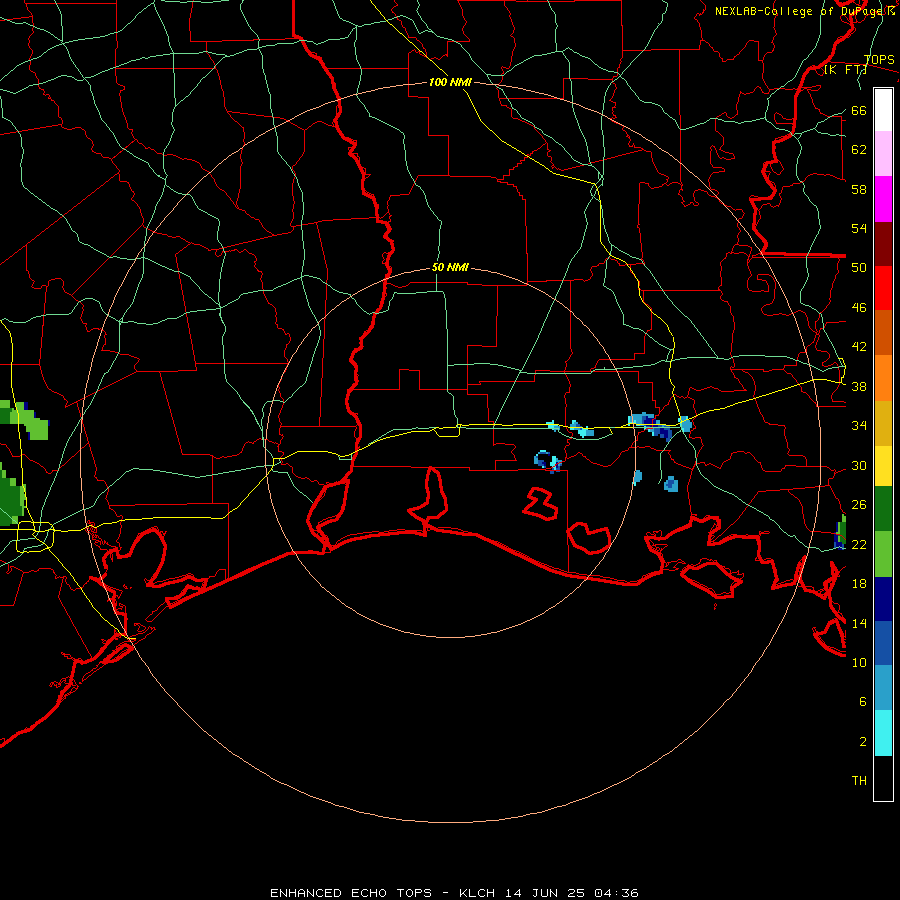Click the 58 legend value
Screen dimensions: 900x900
(x=859, y=189)
